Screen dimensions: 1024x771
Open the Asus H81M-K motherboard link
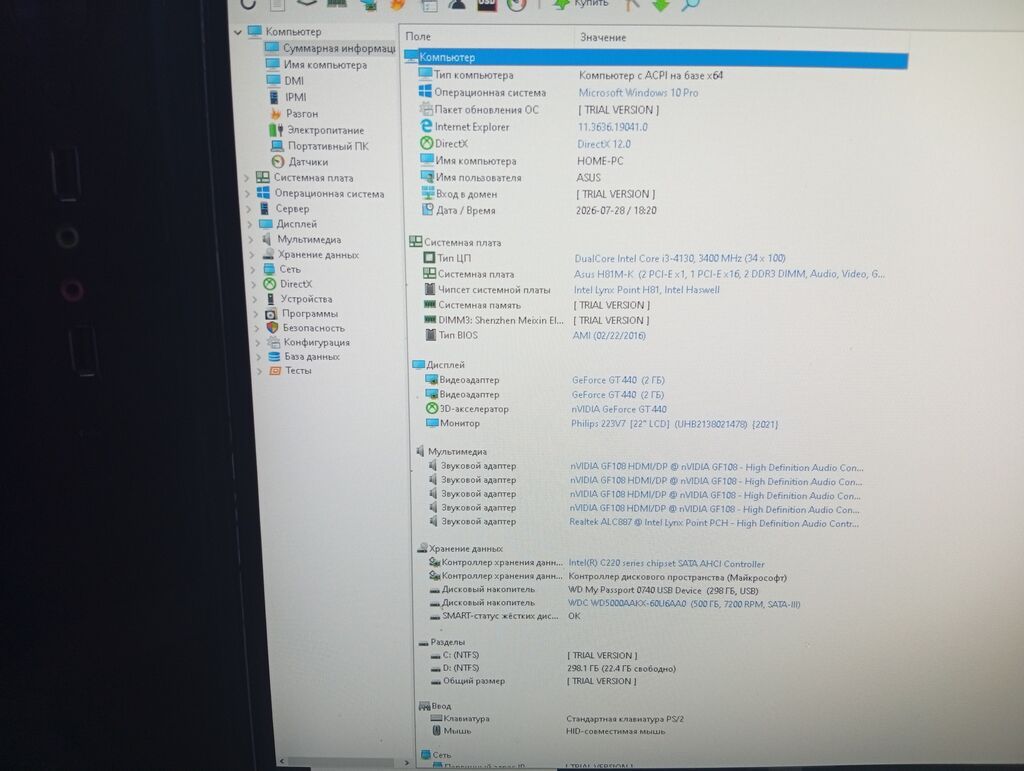click(x=729, y=274)
